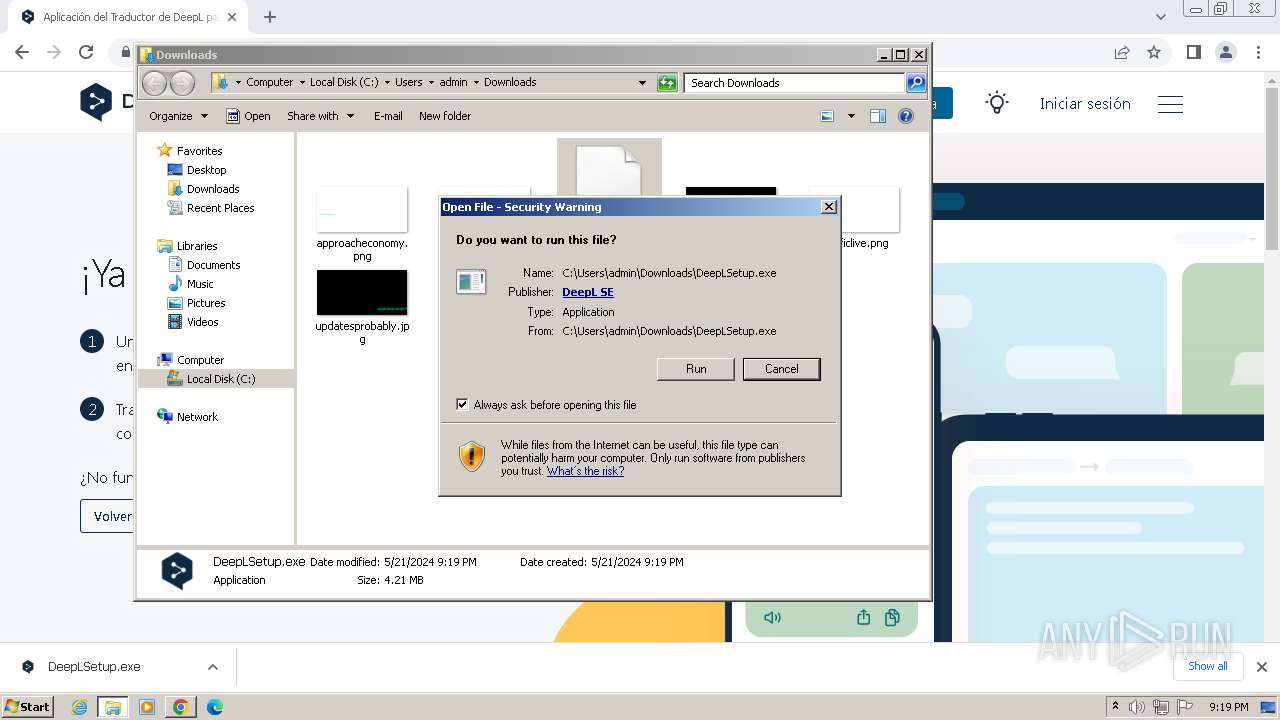
Task: Open Explorer help question mark icon
Action: (906, 116)
